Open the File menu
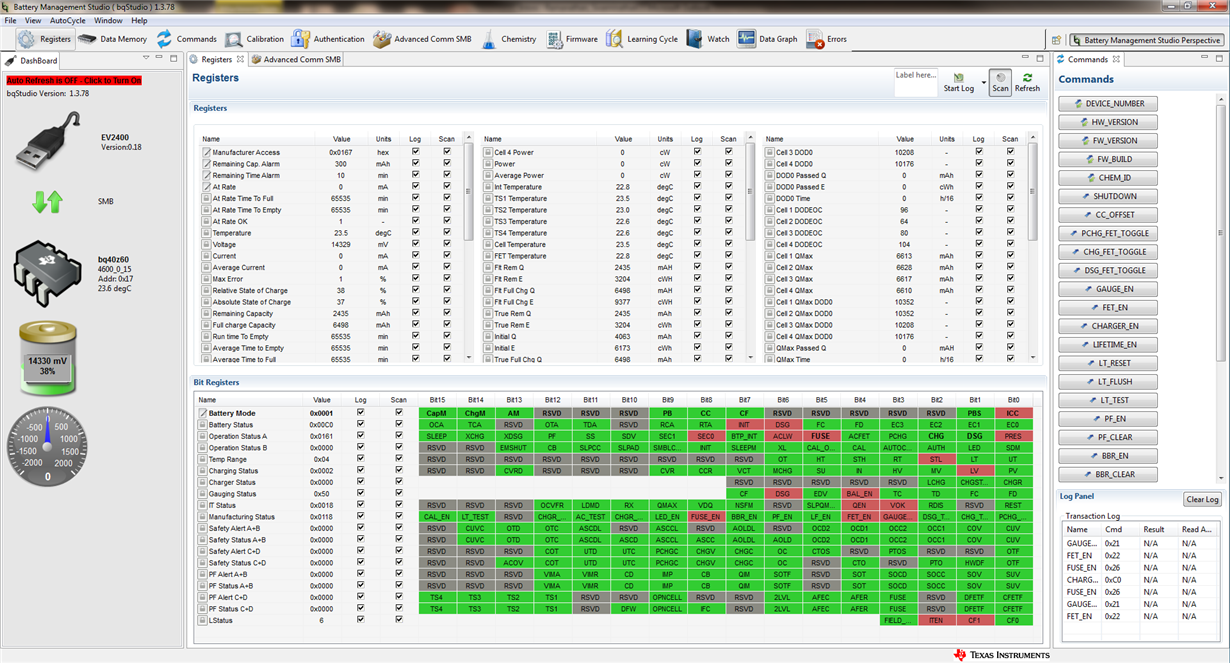 point(11,20)
